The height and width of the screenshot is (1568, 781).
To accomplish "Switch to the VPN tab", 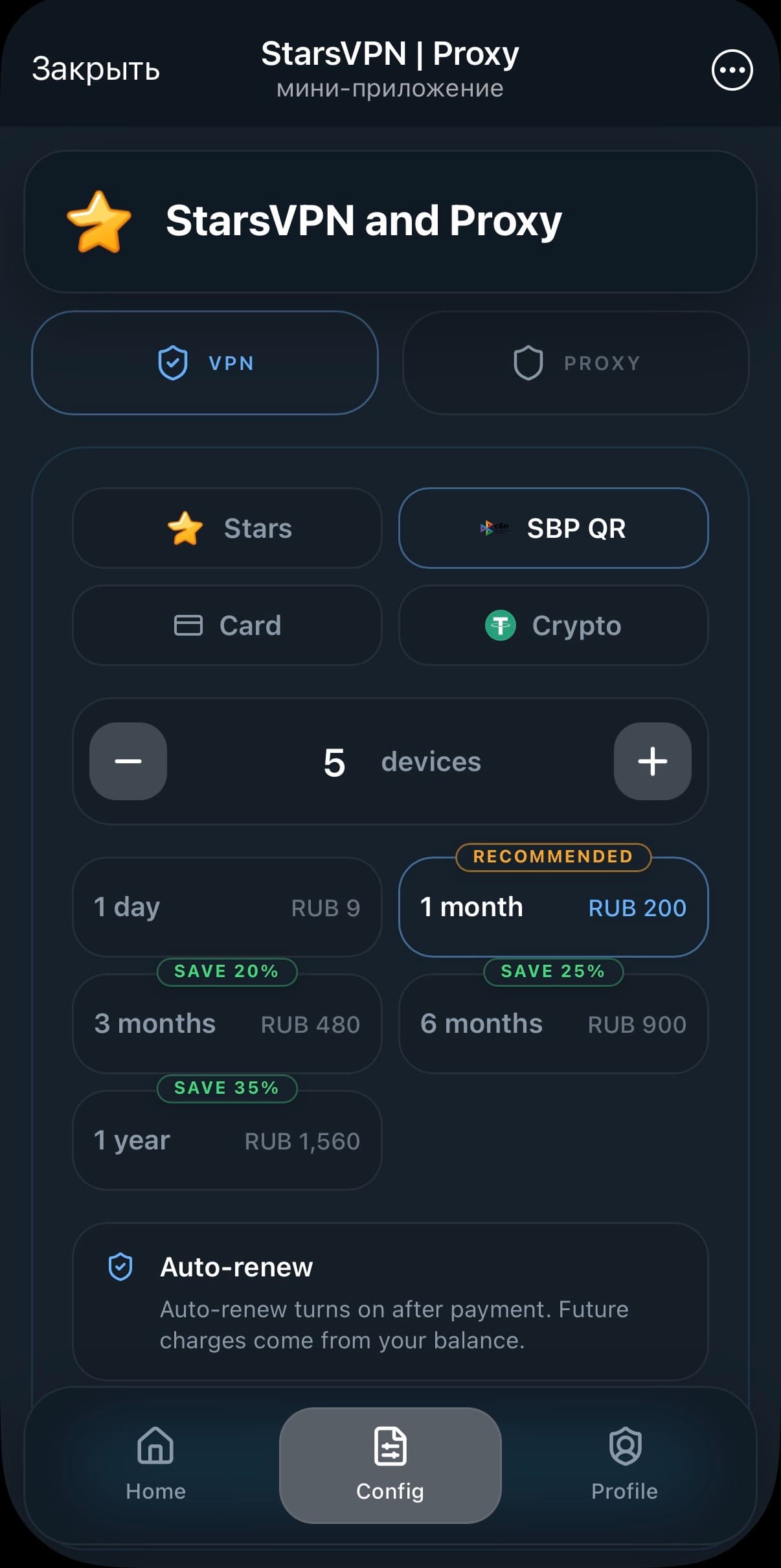I will point(205,363).
